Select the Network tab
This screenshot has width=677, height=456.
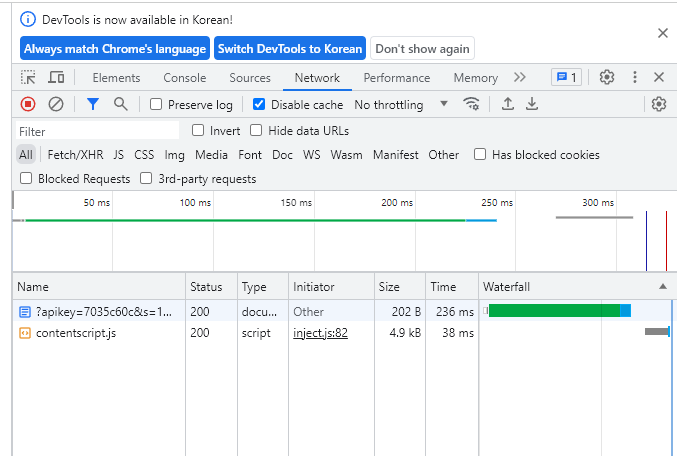(317, 78)
